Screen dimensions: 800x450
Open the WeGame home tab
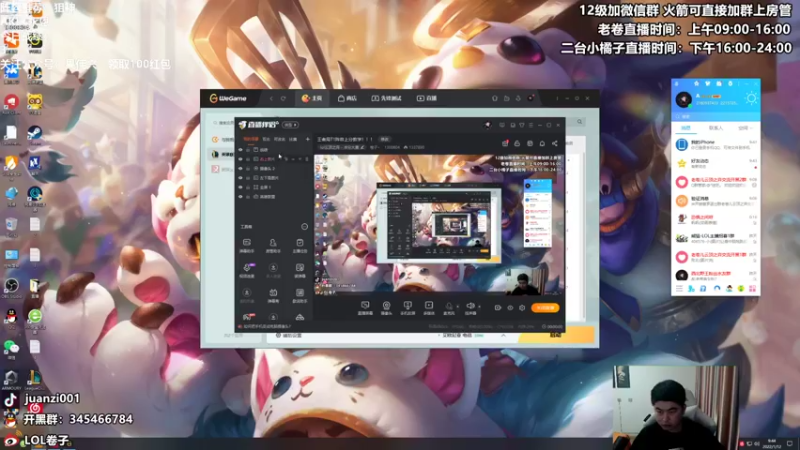coord(312,98)
